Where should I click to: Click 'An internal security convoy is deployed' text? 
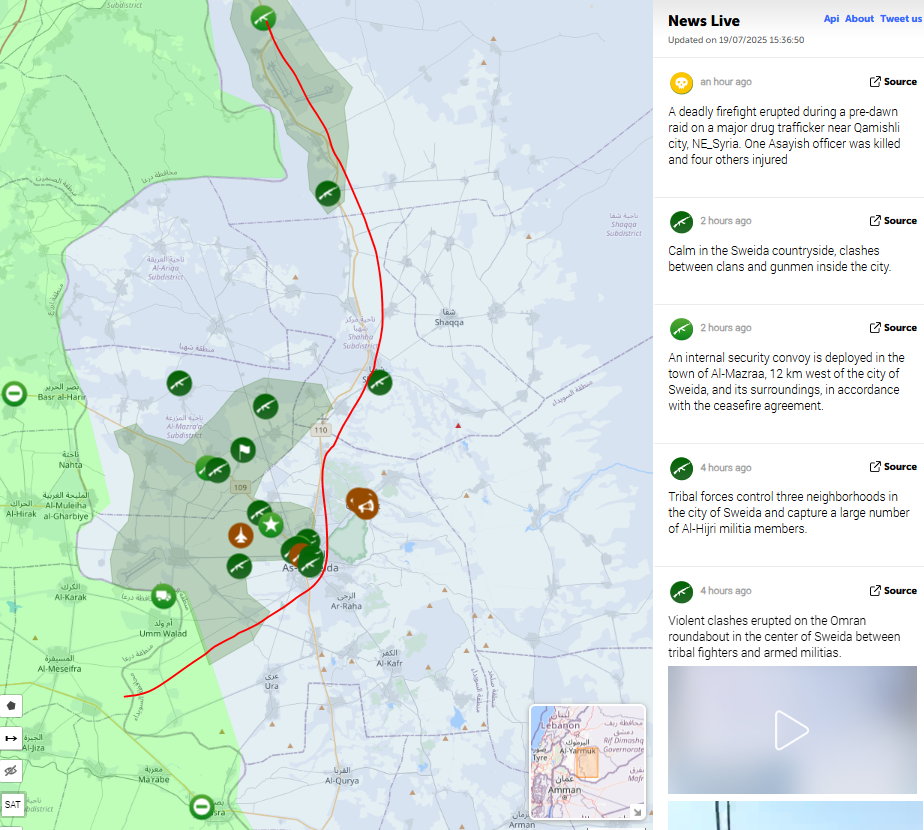(786, 381)
